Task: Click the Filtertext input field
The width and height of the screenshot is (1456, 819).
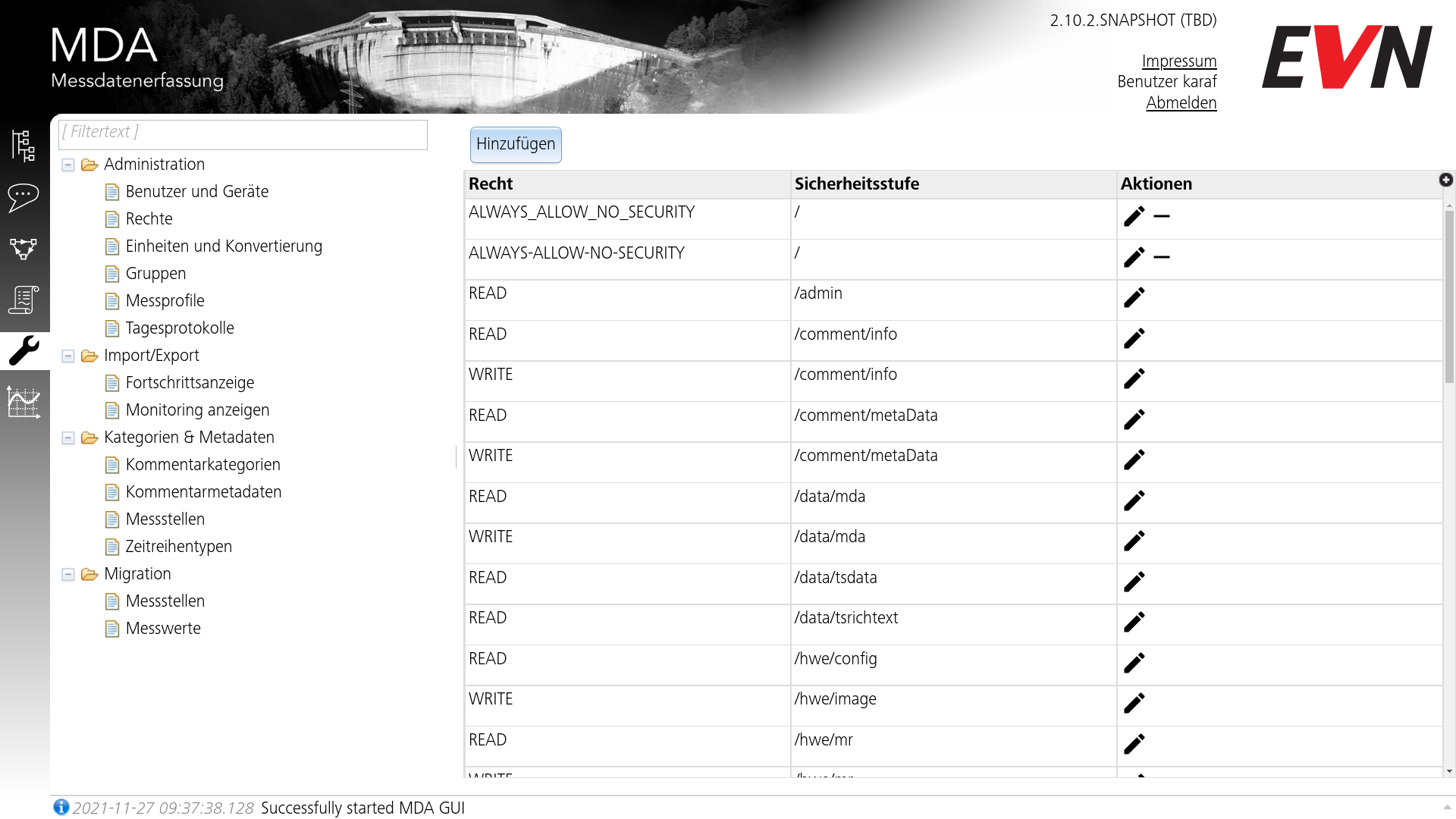Action: [244, 132]
